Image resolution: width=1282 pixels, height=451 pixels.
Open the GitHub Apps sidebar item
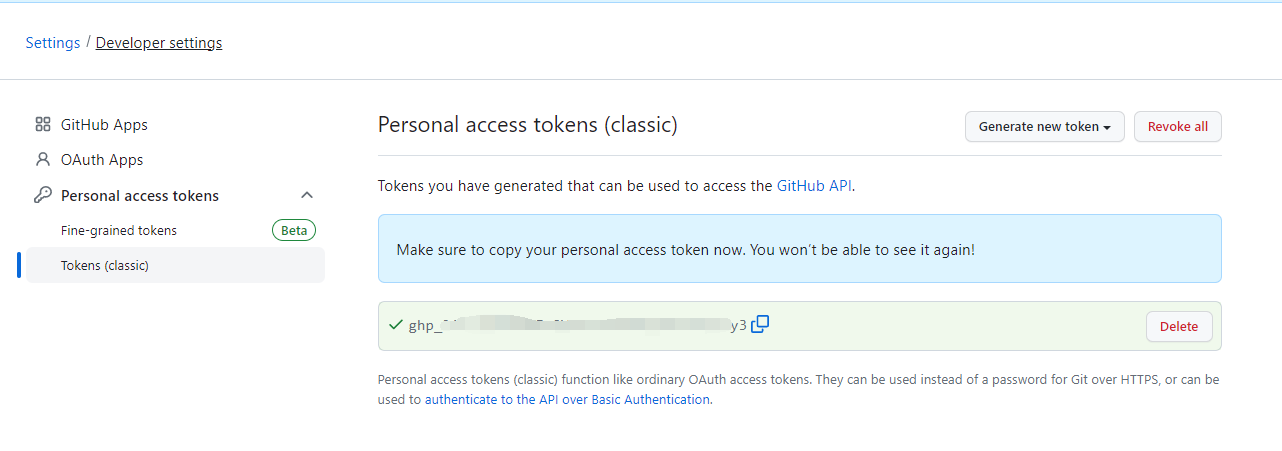point(104,125)
